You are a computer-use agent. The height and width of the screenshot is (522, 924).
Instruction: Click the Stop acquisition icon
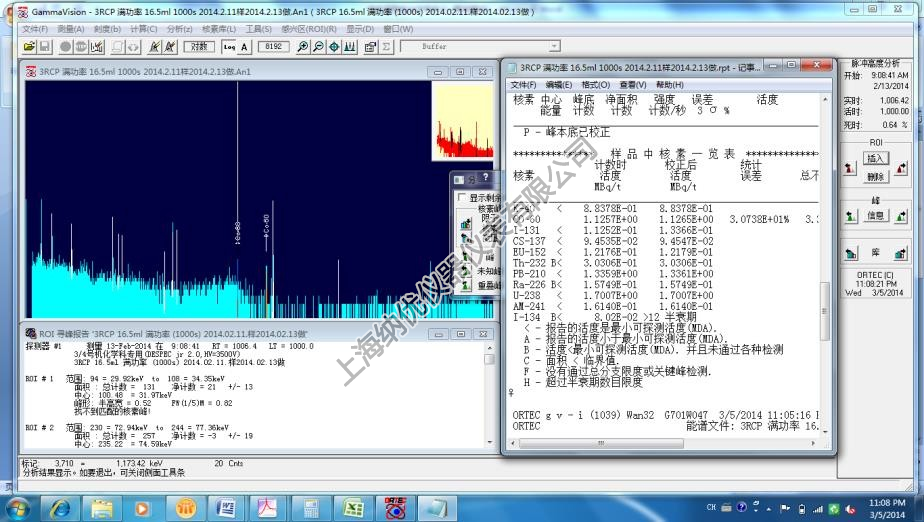click(x=81, y=47)
